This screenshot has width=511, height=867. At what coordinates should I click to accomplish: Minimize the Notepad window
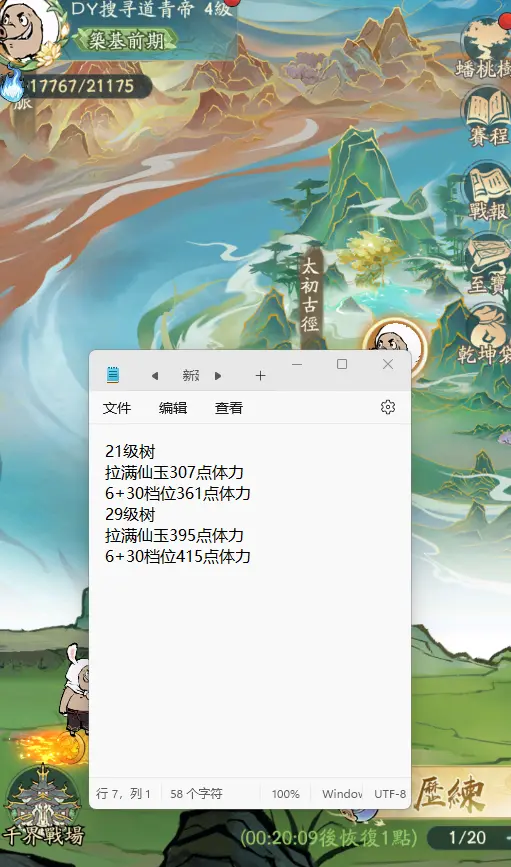(x=297, y=364)
